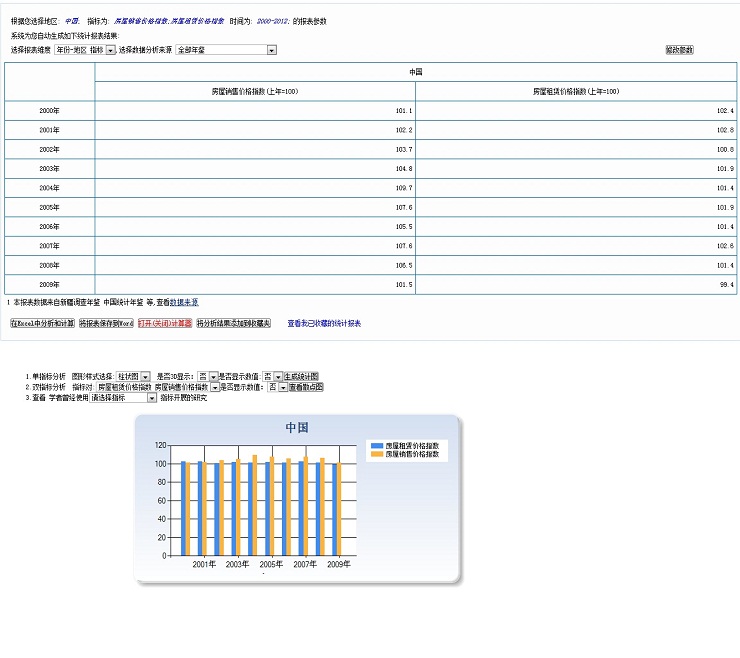Click blue 房屋租赁价格指数 legend swatch
Viewport: 740px width, 658px height.
pyautogui.click(x=376, y=445)
